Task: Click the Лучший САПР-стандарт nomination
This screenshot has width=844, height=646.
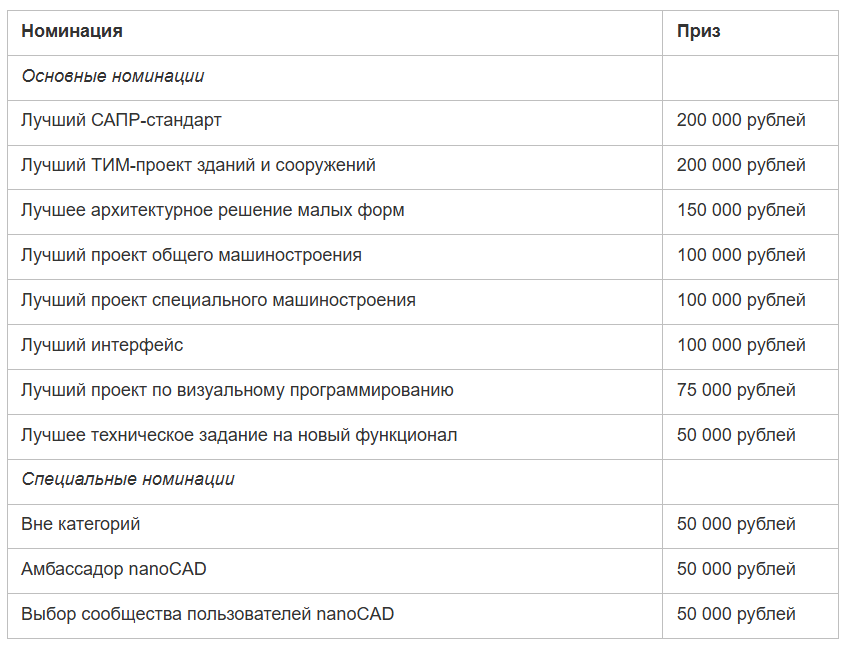Action: click(121, 120)
